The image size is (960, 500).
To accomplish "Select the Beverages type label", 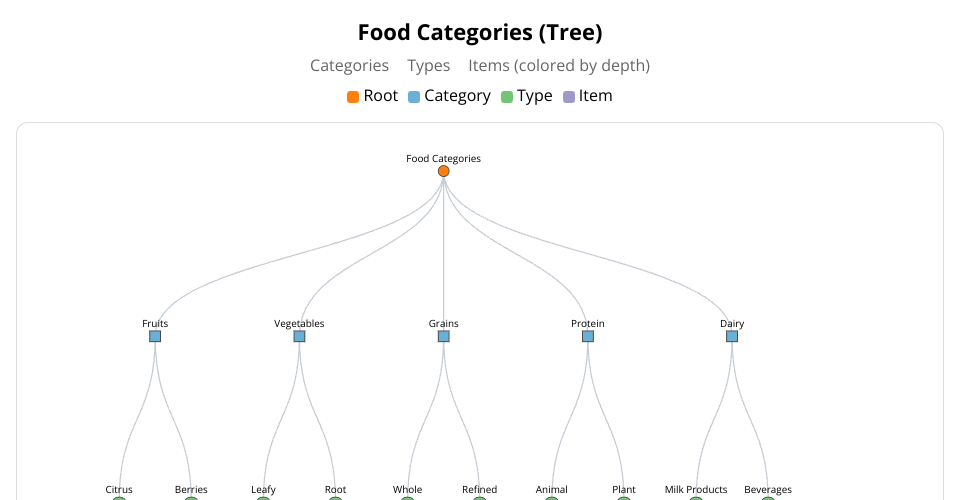I will [x=768, y=490].
